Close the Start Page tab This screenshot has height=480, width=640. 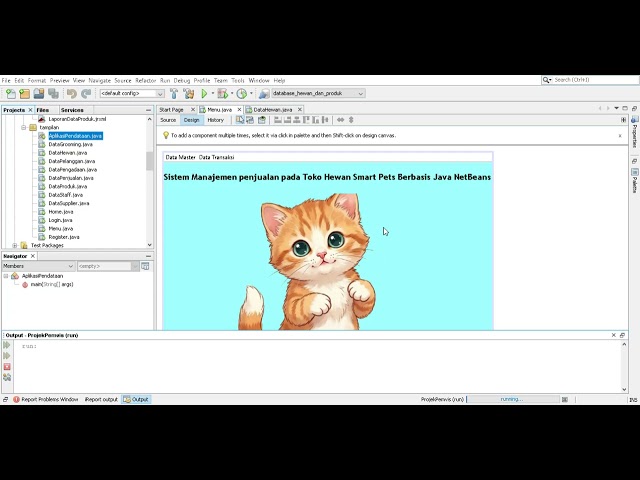point(193,109)
